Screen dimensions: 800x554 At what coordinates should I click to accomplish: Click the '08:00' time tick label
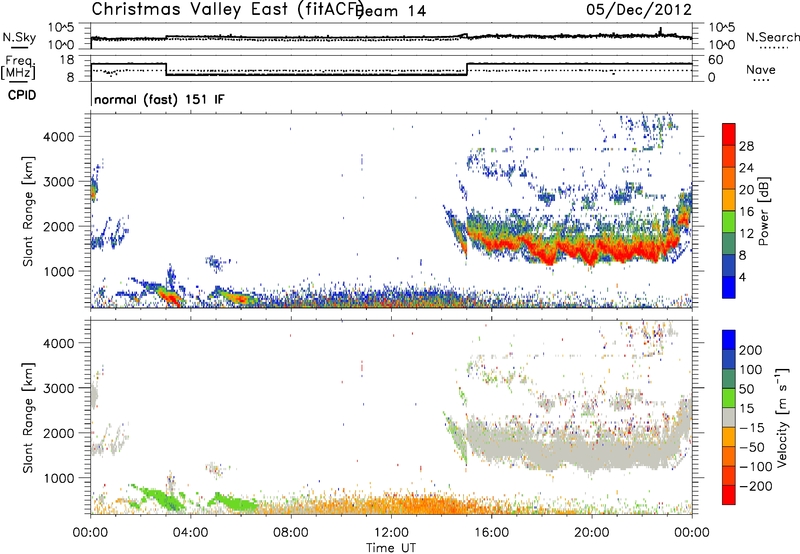tap(291, 533)
